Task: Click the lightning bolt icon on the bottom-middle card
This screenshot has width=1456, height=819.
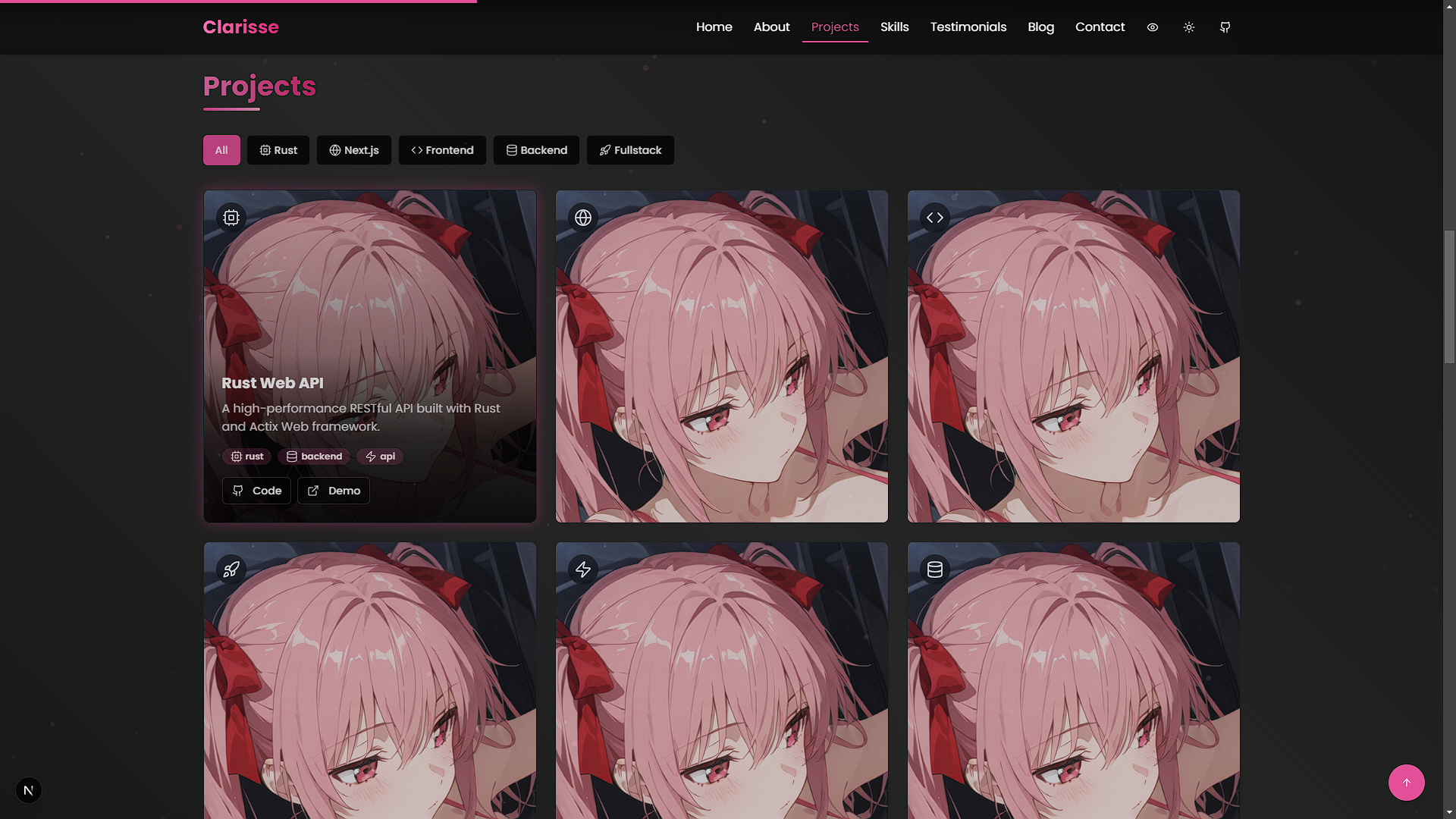Action: 582,570
